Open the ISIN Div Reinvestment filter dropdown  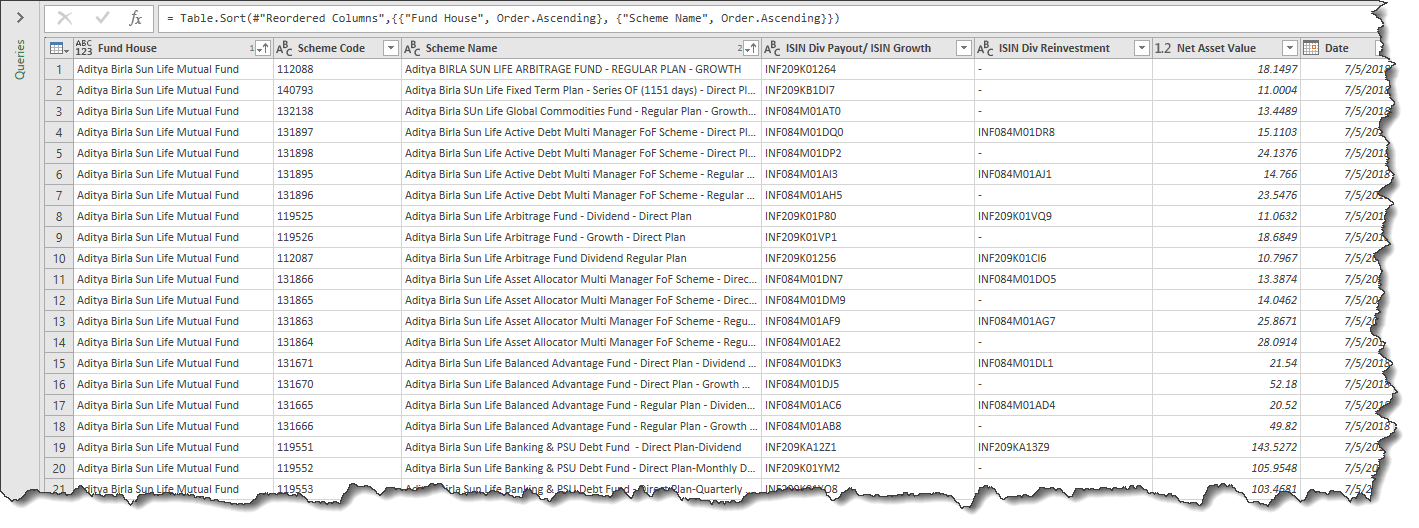pyautogui.click(x=1142, y=48)
